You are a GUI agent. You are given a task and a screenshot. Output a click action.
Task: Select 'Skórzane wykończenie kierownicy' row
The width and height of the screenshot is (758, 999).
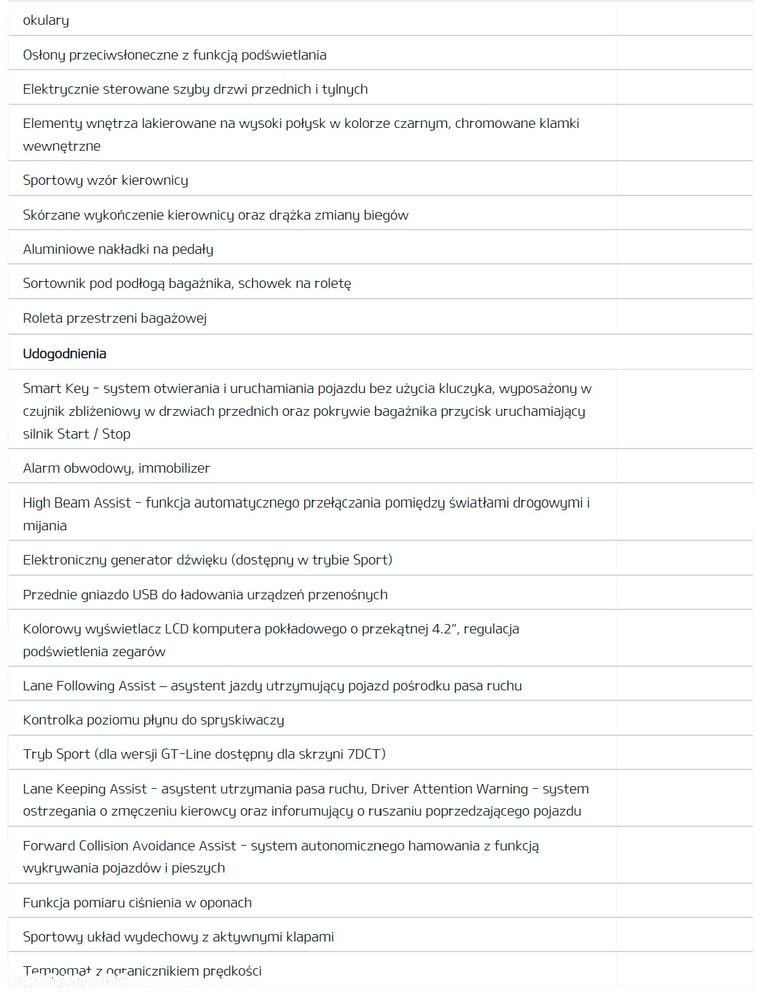[216, 214]
